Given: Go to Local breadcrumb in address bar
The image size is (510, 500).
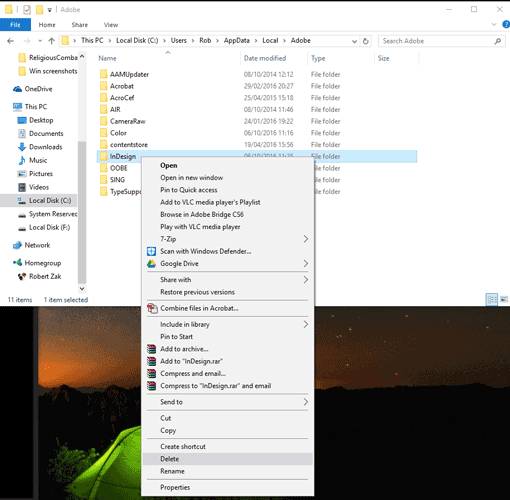Looking at the screenshot, I should coord(270,41).
